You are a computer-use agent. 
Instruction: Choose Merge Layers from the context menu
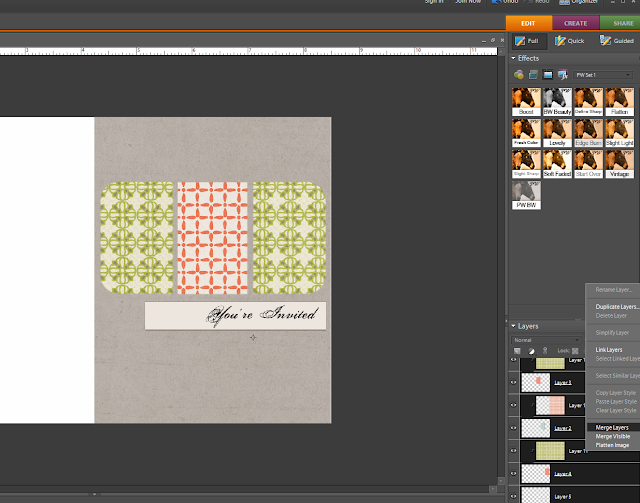coord(613,427)
